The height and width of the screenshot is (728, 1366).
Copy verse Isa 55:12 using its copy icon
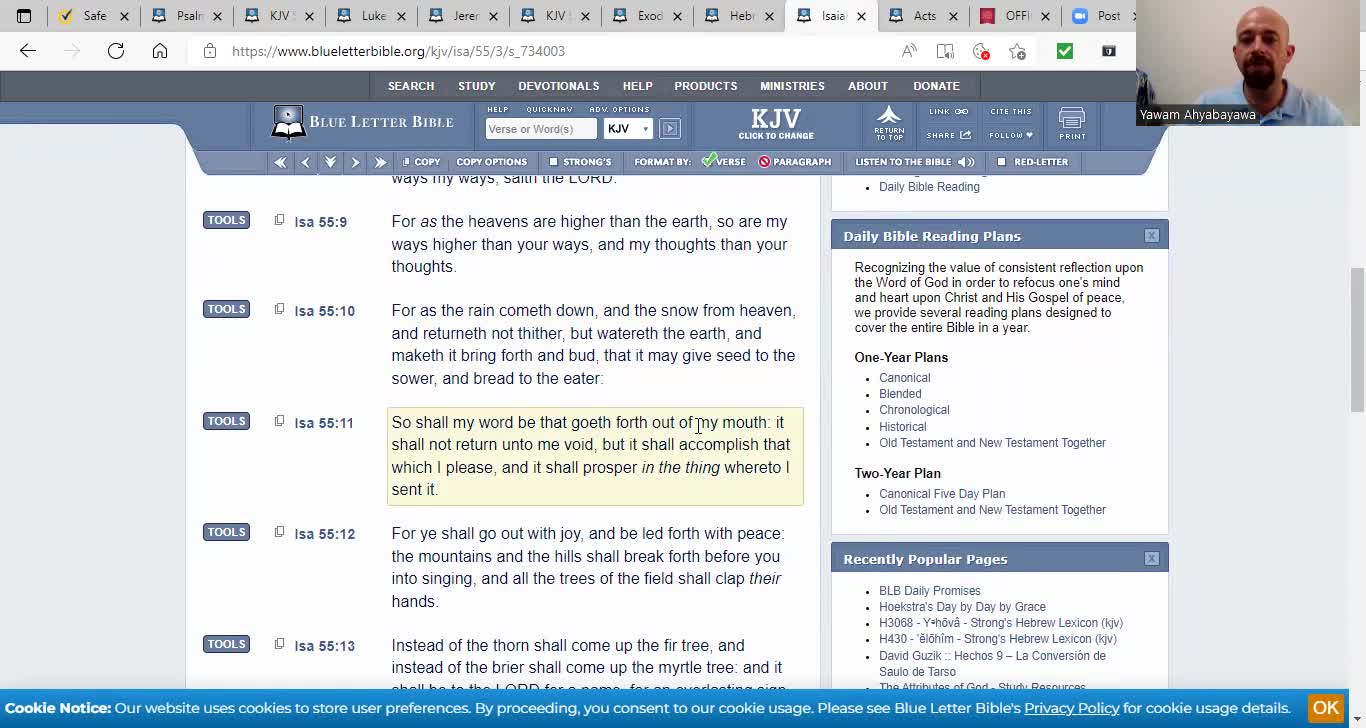pos(279,532)
